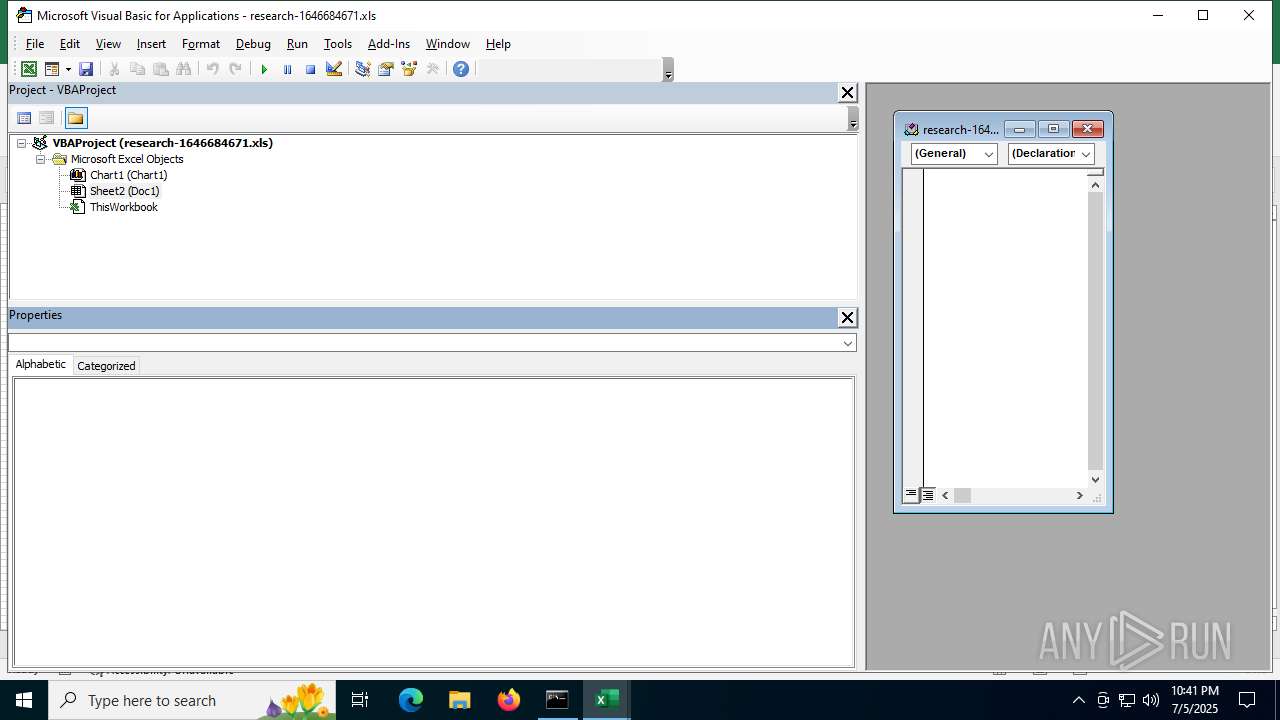The width and height of the screenshot is (1280, 720).
Task: Open the Tools menu
Action: 338,44
